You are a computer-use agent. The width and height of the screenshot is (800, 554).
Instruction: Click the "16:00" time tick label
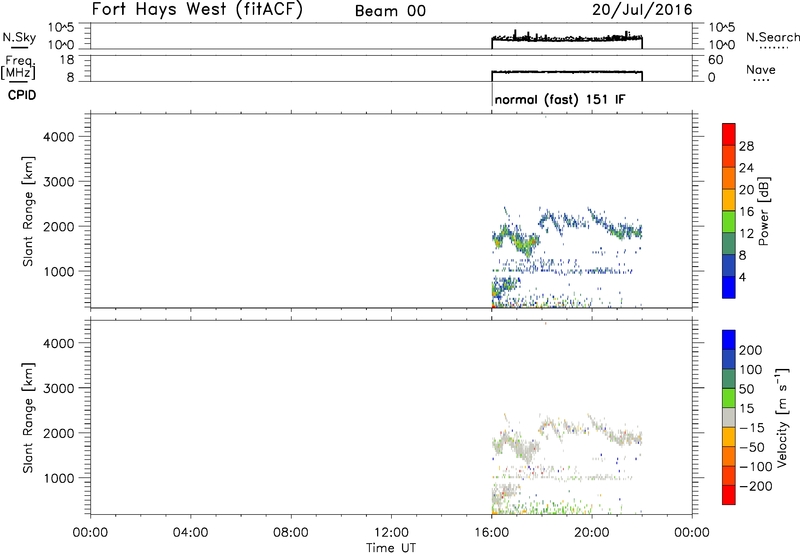point(491,533)
